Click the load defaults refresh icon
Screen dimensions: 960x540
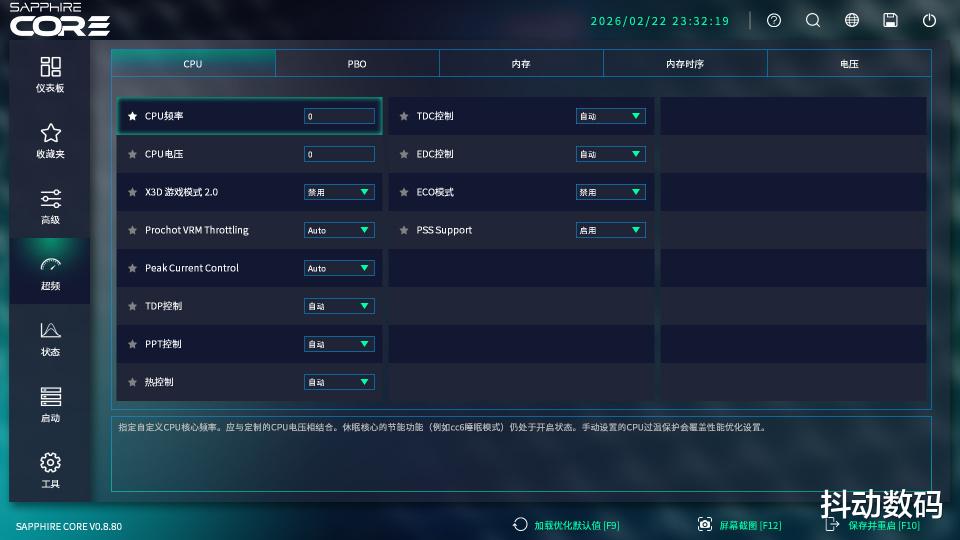coord(520,525)
